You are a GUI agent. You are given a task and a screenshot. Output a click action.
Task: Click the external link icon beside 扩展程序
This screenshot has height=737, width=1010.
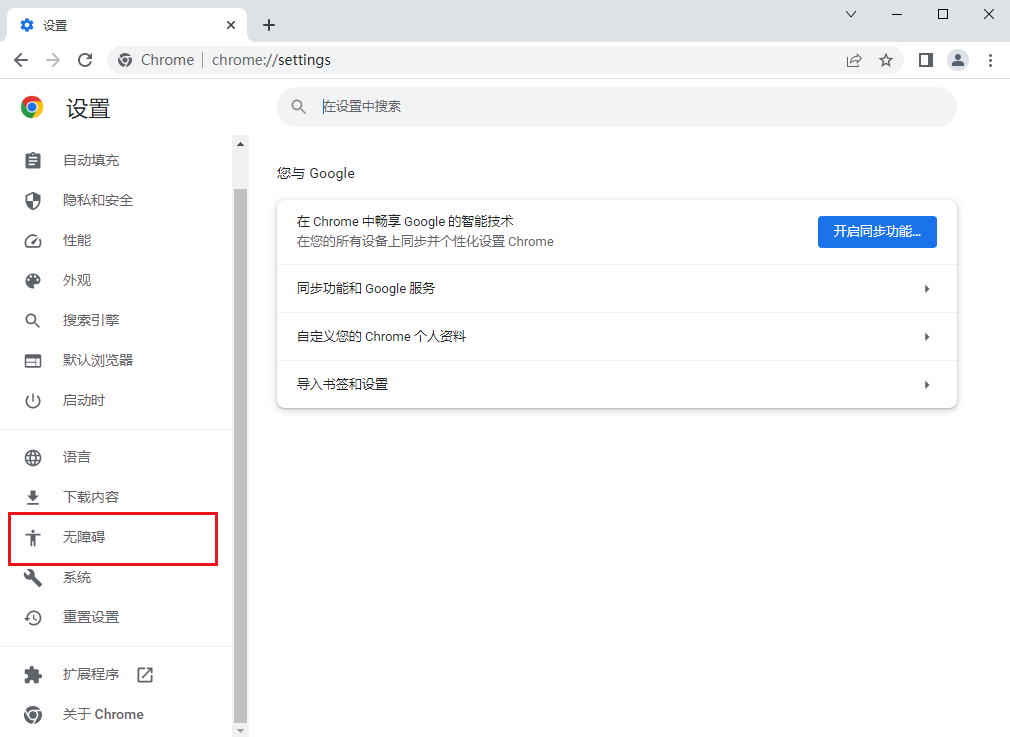(145, 675)
